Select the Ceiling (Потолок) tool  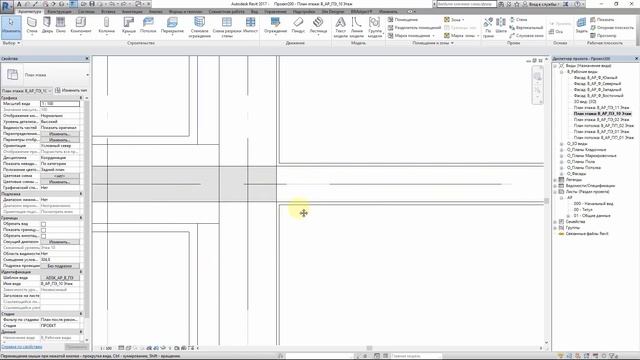(x=148, y=26)
